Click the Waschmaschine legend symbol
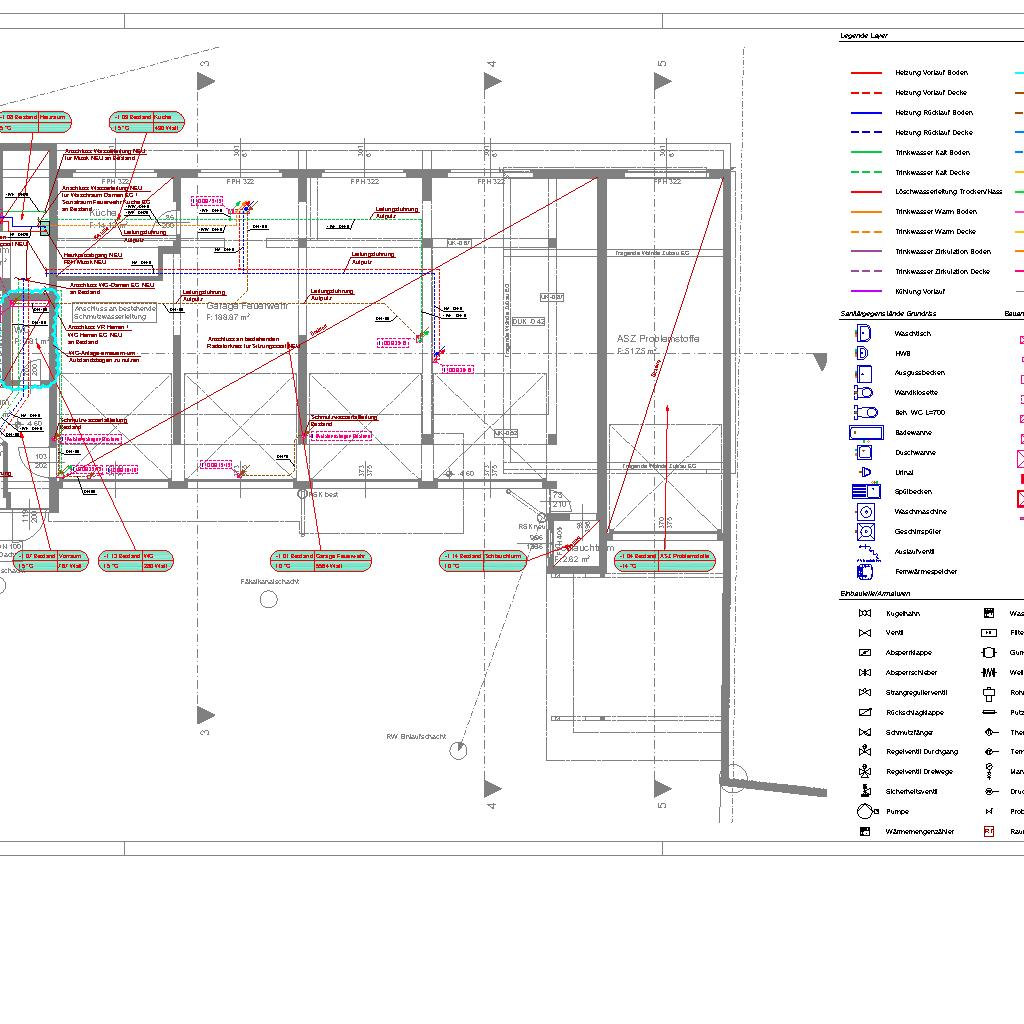 pos(865,512)
